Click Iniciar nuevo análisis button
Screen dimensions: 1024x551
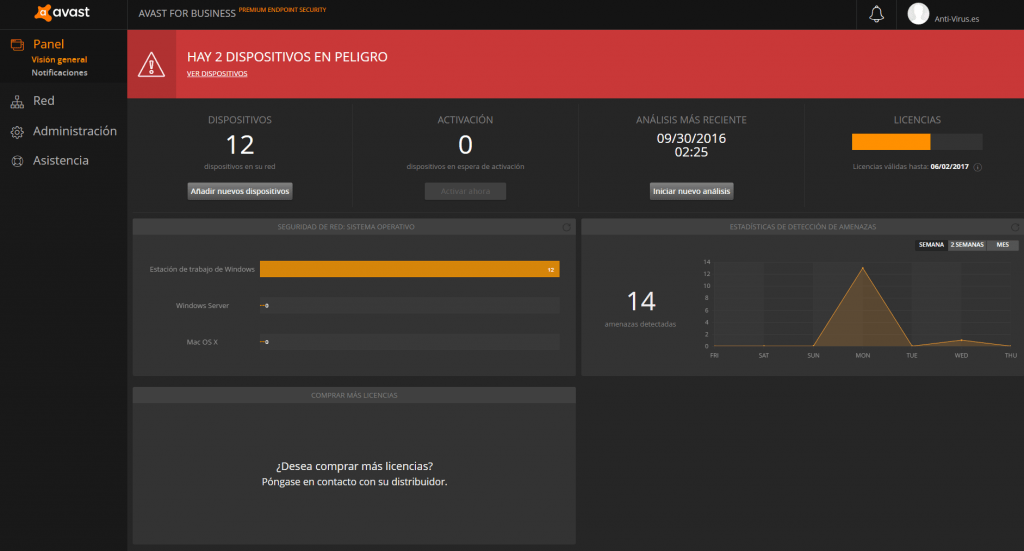pos(692,191)
